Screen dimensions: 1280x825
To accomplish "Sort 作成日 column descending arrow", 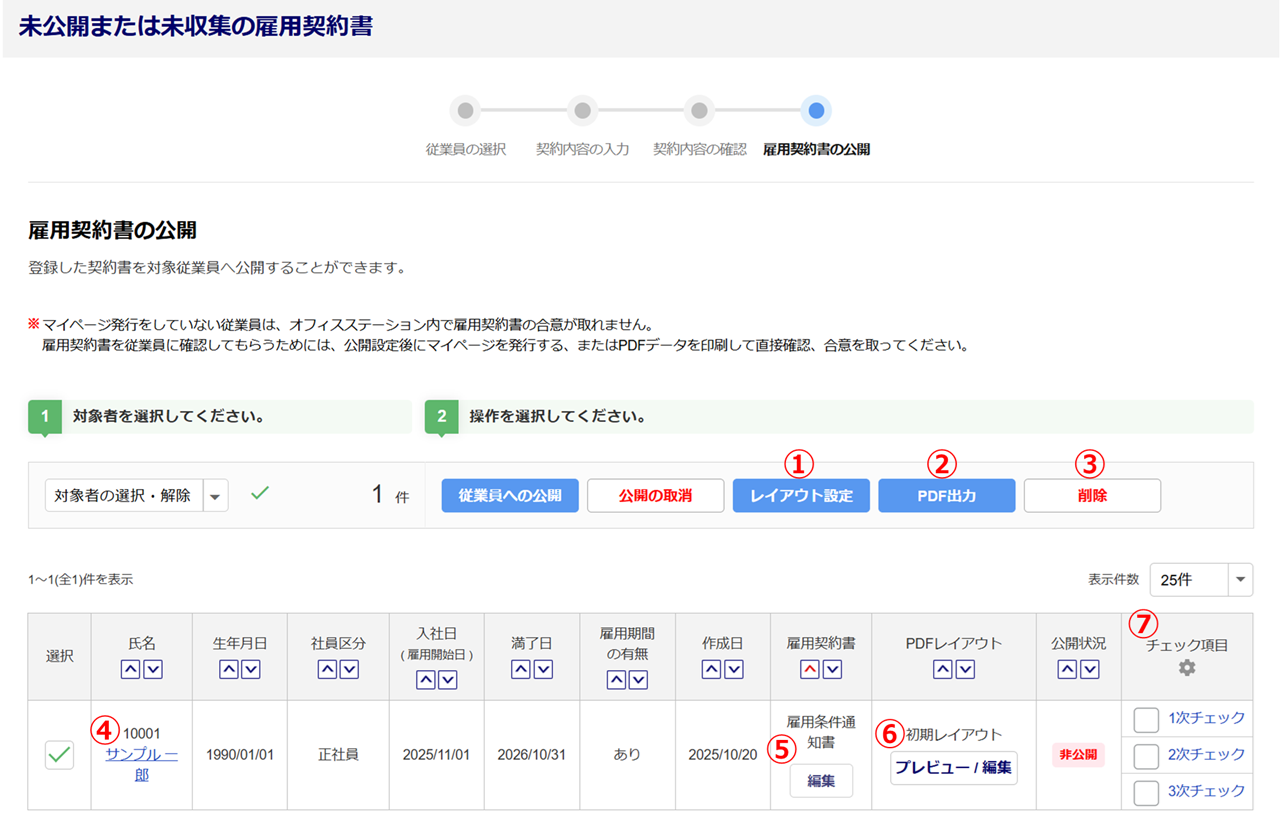I will 734,670.
